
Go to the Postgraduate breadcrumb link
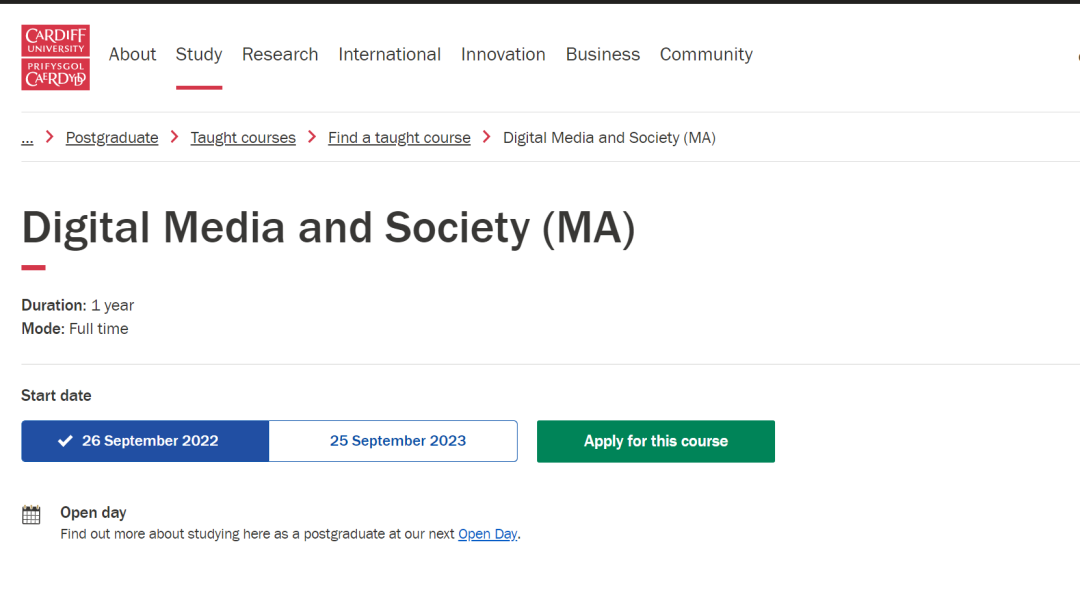point(112,138)
